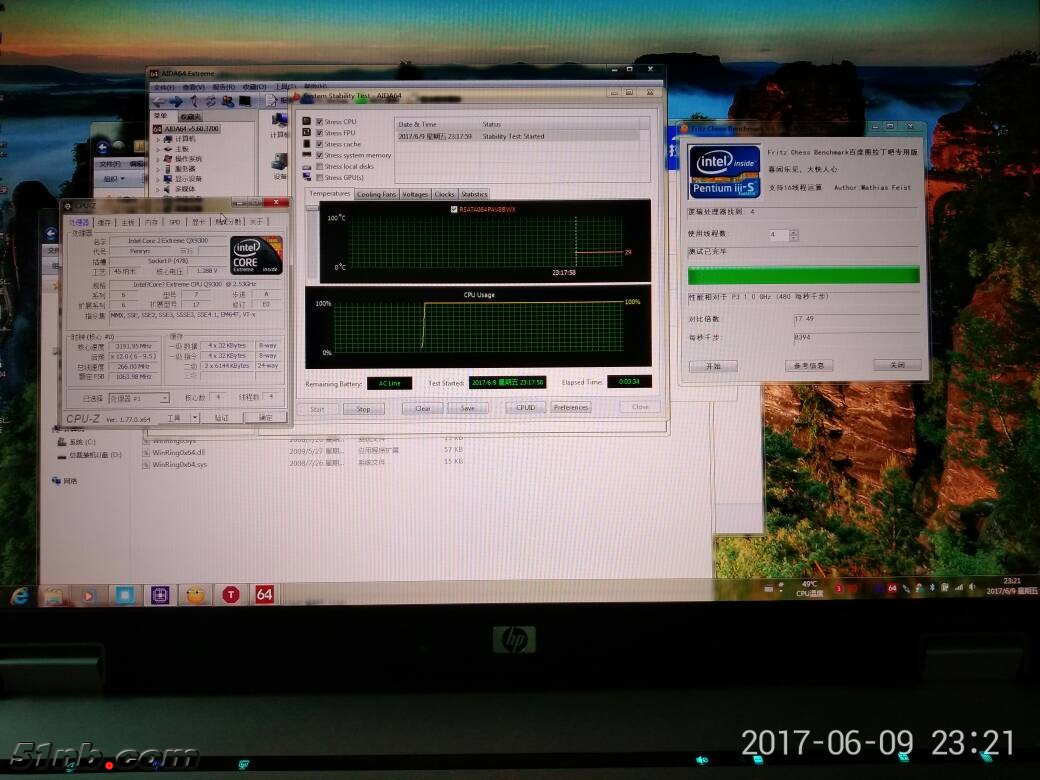The image size is (1040, 780).
Task: Open File Explorer taskbar icon
Action: [x=54, y=596]
